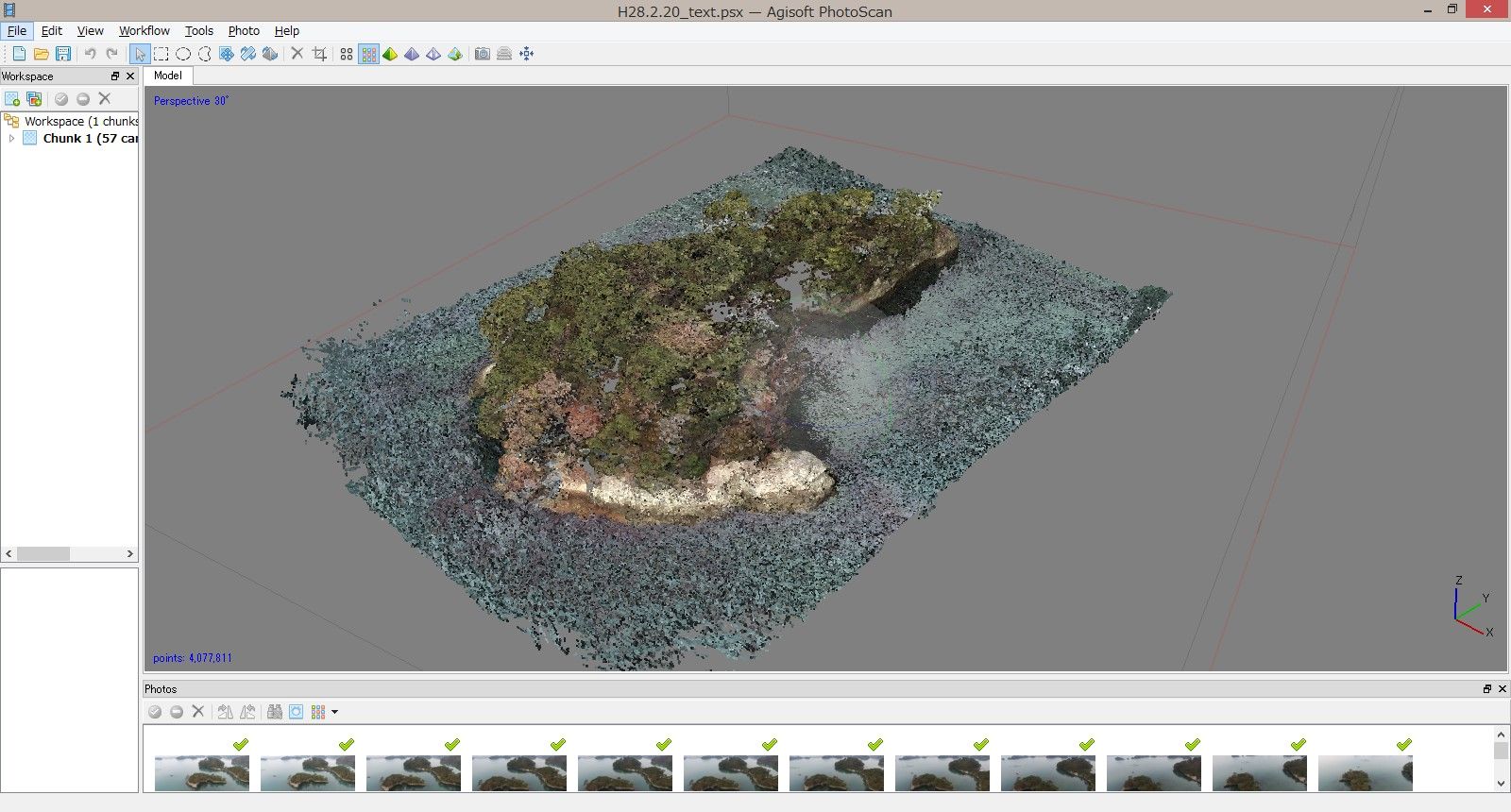Click Add Chunk in Workspace toolbar

[x=12, y=99]
